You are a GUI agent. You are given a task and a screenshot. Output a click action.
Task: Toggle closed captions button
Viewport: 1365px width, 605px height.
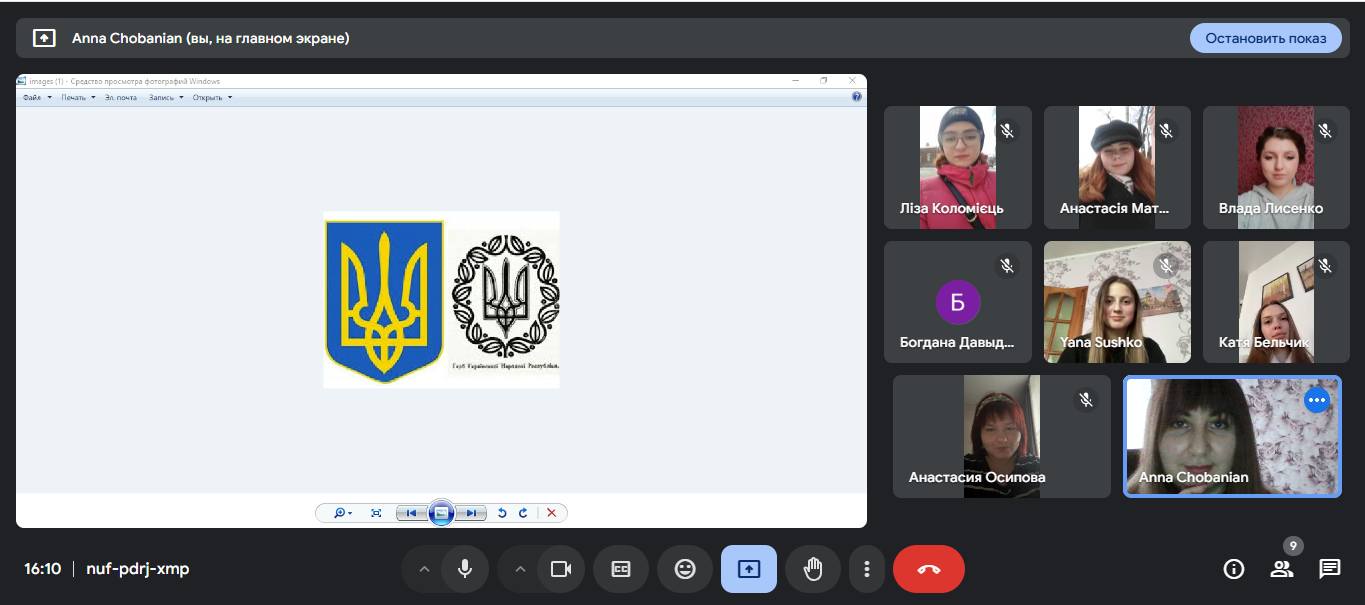621,569
